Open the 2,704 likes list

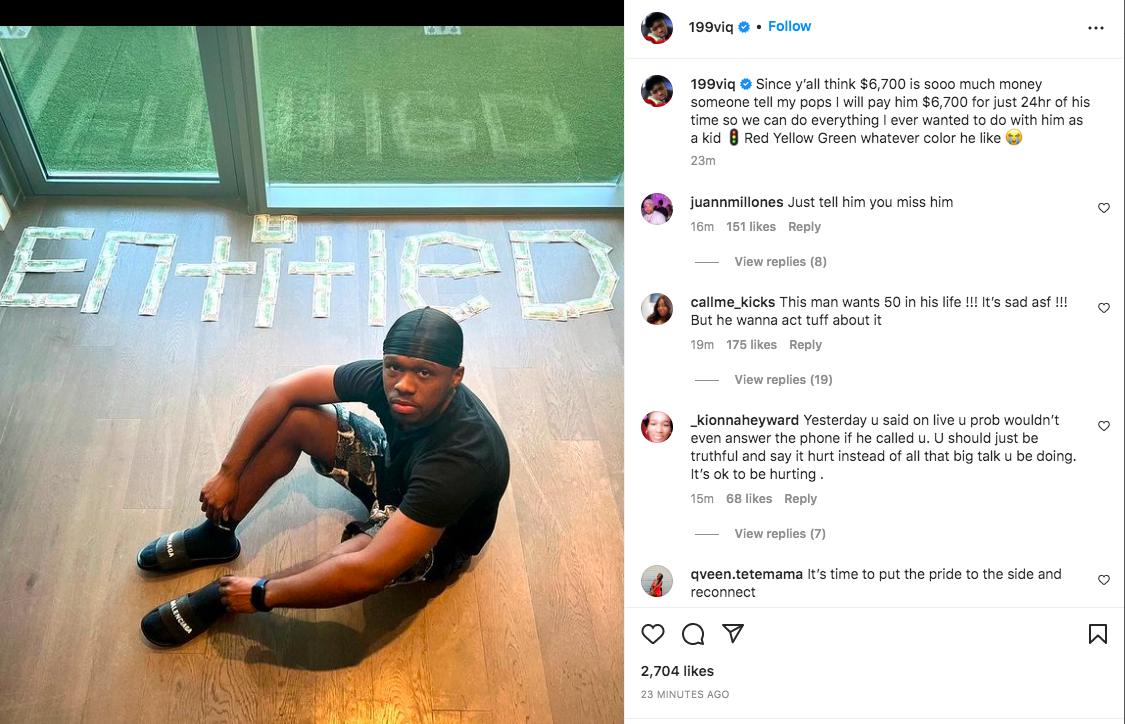tap(677, 671)
